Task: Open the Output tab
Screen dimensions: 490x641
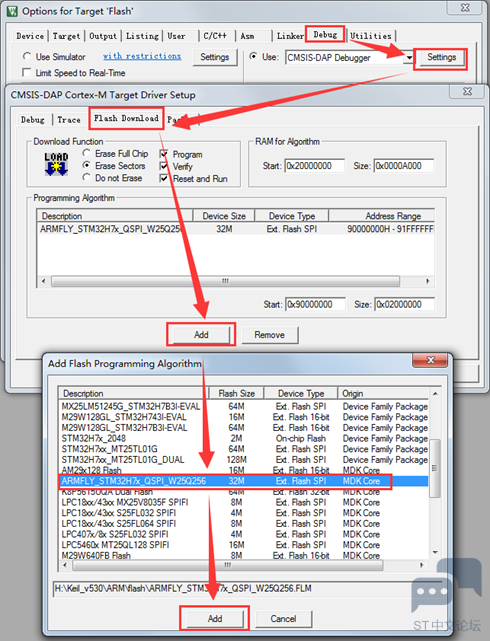Action: click(103, 36)
